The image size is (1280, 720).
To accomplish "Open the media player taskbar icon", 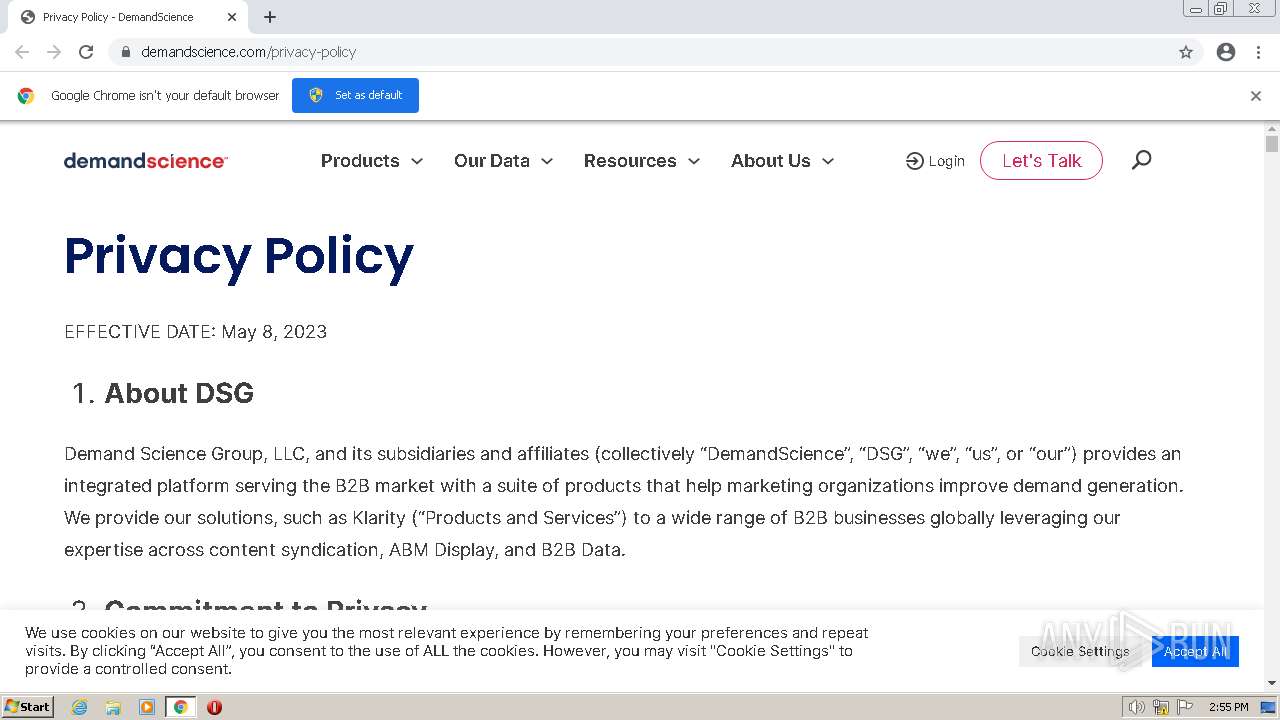I will pos(147,707).
